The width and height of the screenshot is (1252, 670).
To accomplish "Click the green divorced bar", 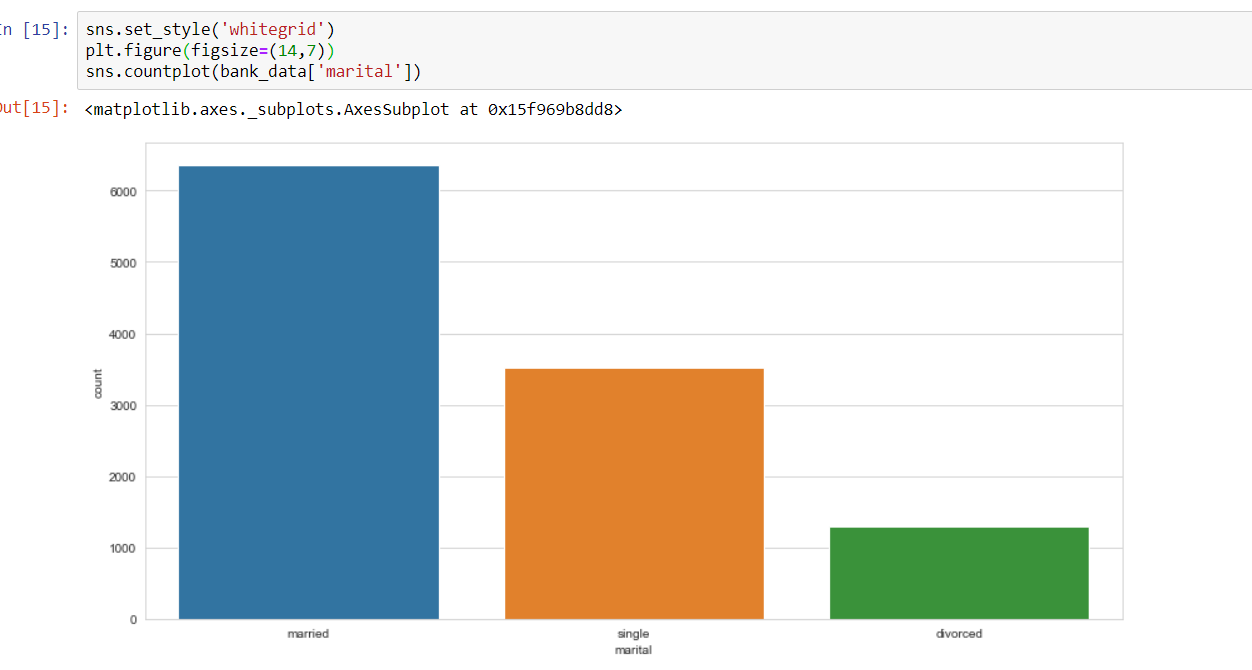I will 958,570.
